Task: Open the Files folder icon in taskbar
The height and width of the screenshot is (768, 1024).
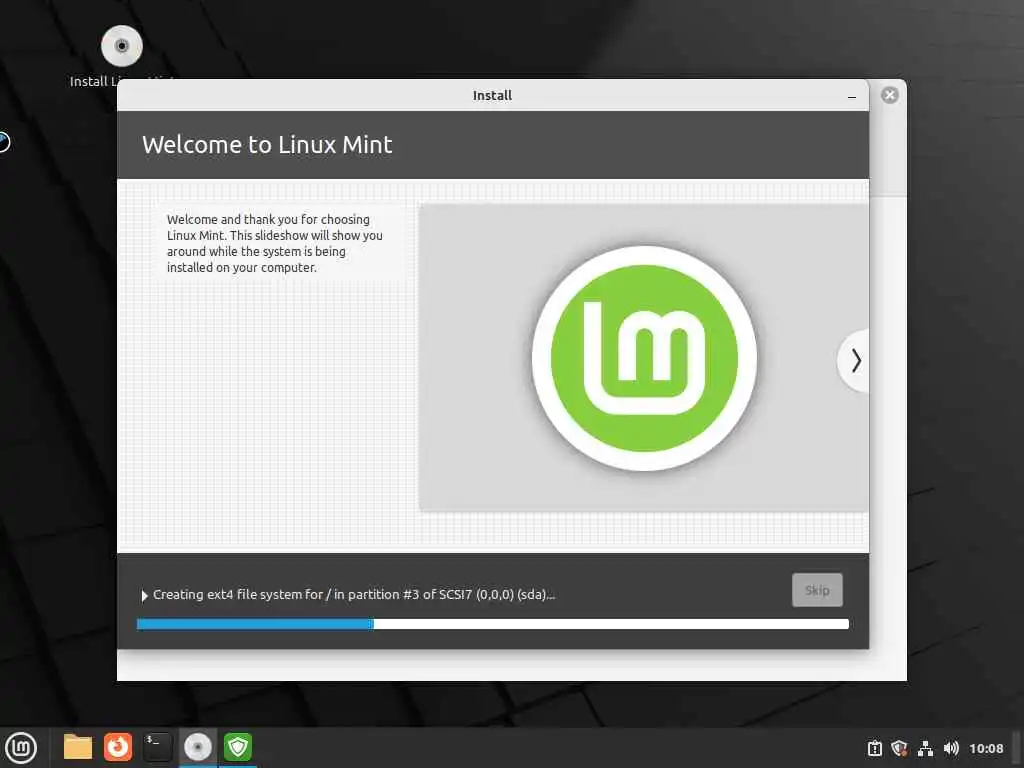Action: coord(78,747)
